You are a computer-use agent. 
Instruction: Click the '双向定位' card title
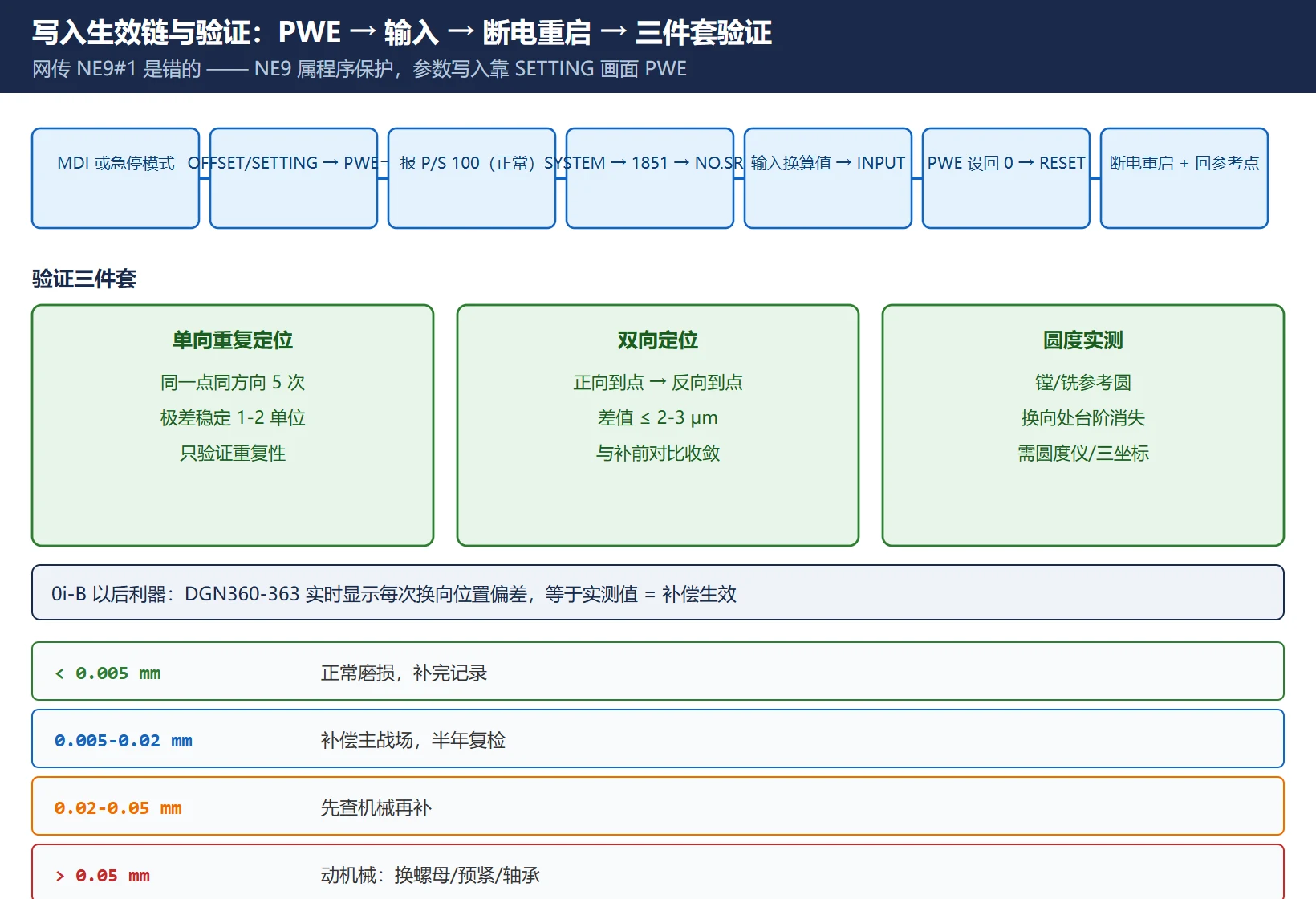pyautogui.click(x=658, y=340)
